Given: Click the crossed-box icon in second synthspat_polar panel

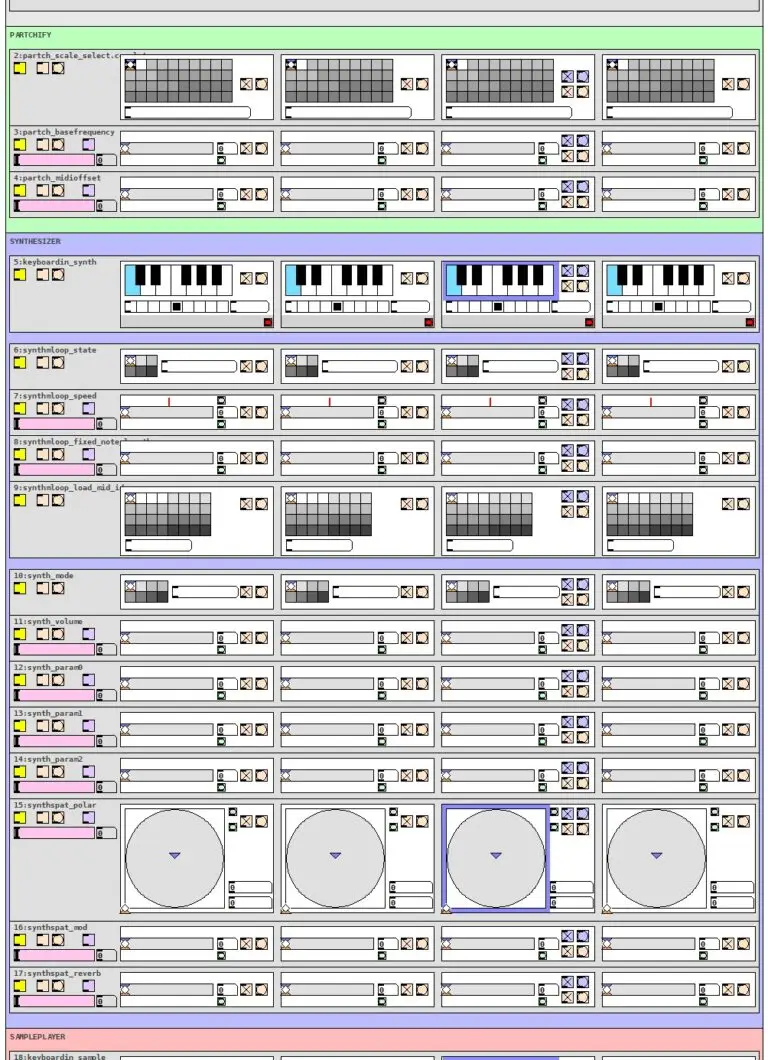Looking at the screenshot, I should point(407,821).
